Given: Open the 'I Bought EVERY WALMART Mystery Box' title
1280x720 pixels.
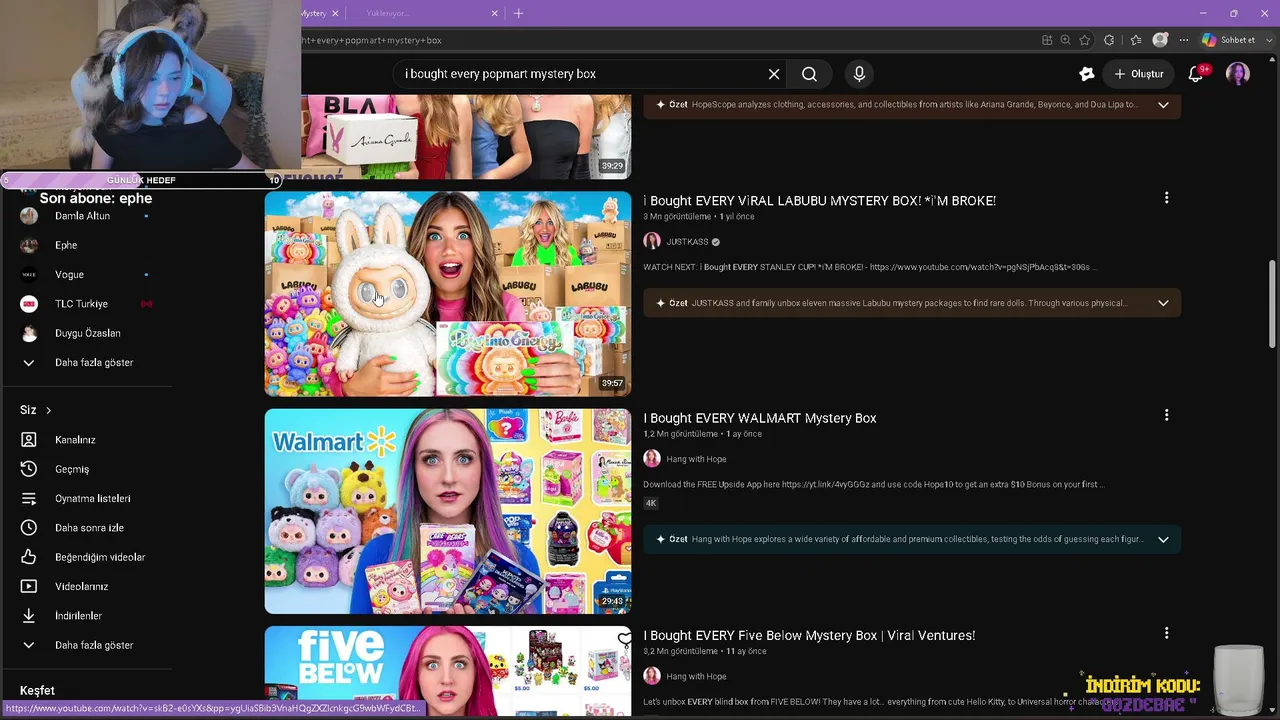Looking at the screenshot, I should tap(760, 418).
